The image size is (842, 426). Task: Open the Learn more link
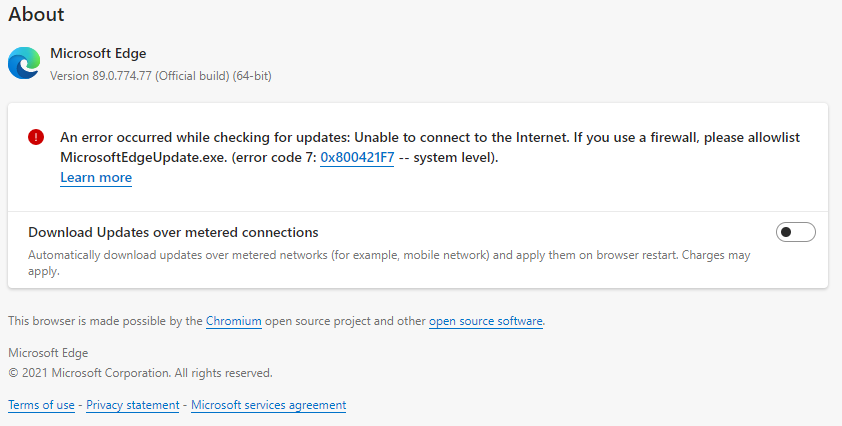(x=96, y=178)
